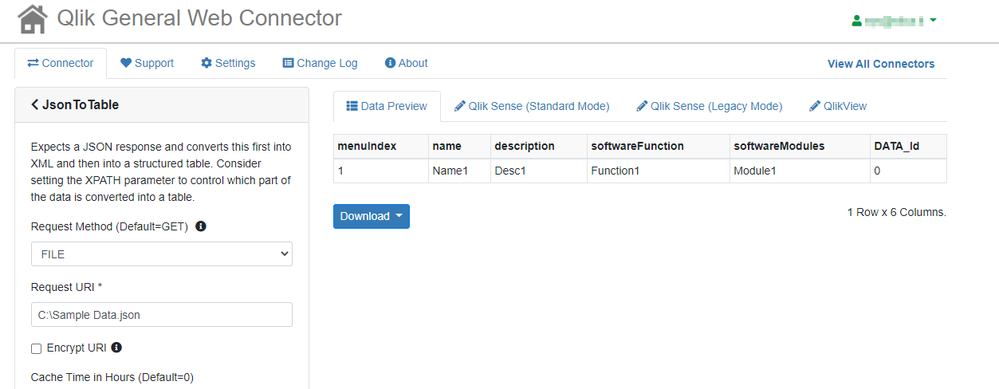The width and height of the screenshot is (999, 389).
Task: Open the Settings tab
Action: [228, 63]
